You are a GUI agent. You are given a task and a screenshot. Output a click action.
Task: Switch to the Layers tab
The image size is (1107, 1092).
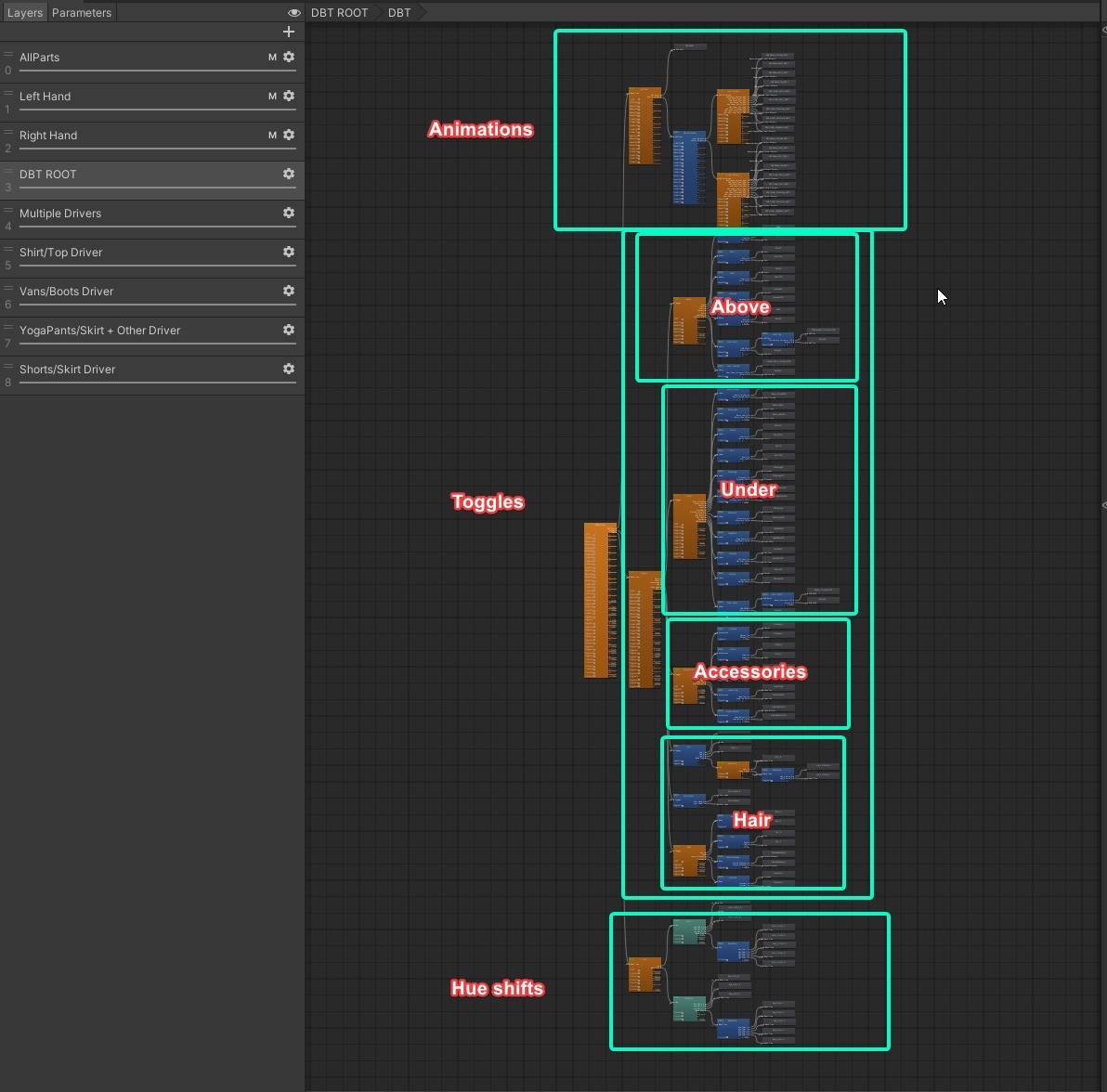25,13
